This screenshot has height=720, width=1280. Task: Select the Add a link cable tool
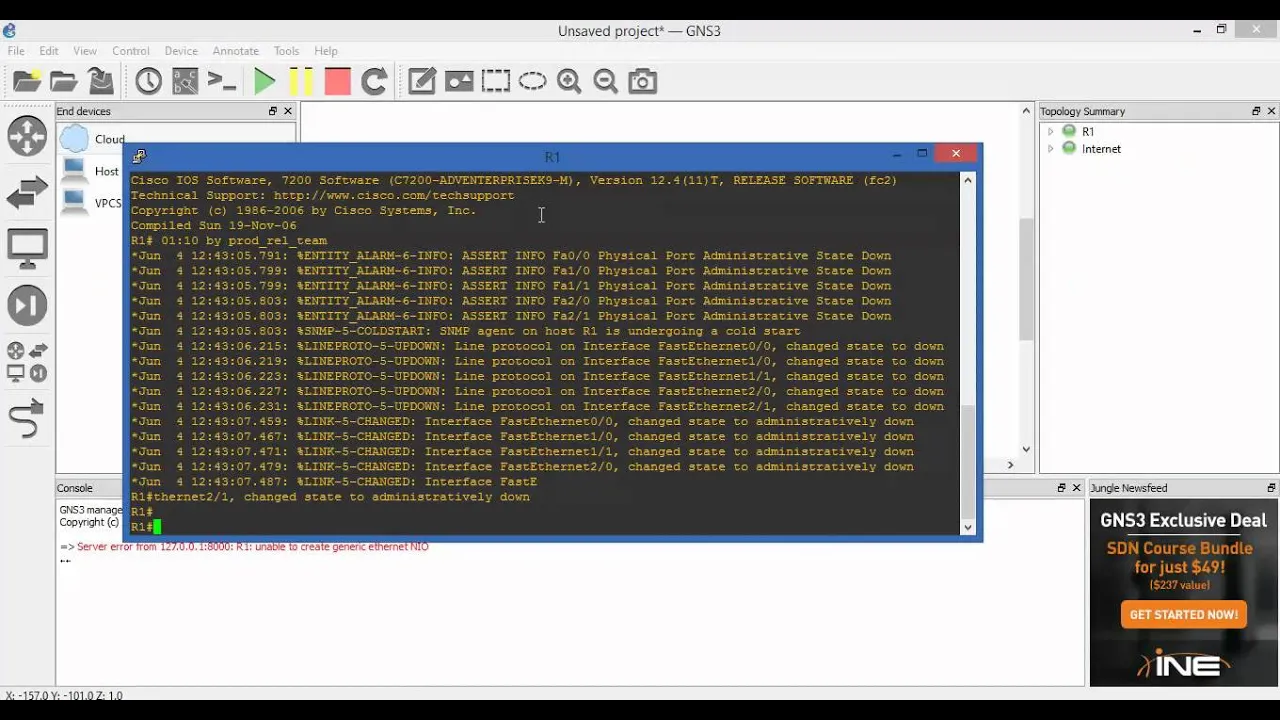pos(27,418)
